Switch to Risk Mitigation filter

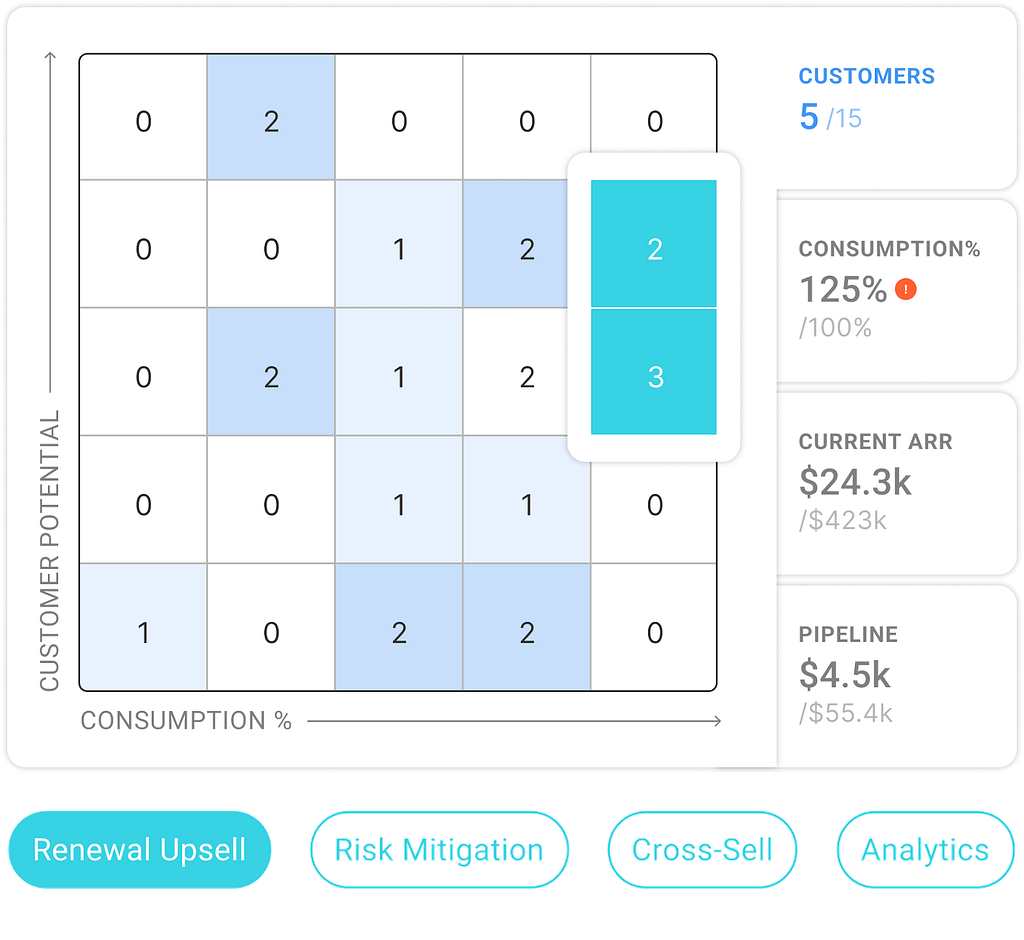click(439, 849)
